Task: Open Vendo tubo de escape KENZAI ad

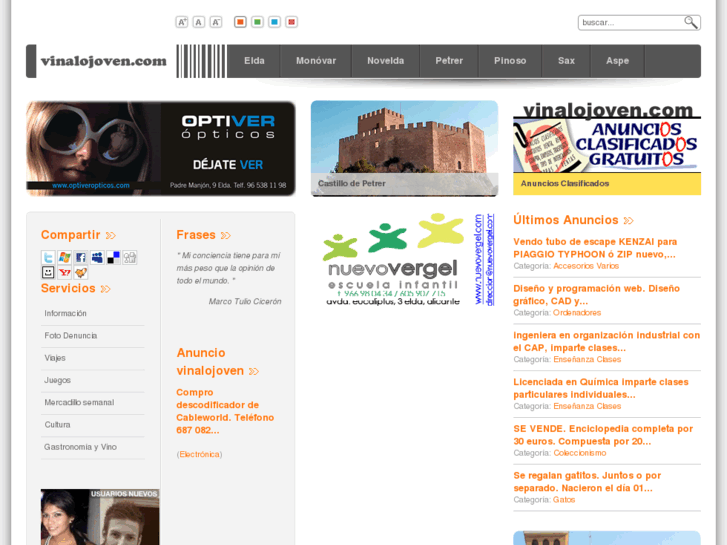Action: click(x=595, y=248)
